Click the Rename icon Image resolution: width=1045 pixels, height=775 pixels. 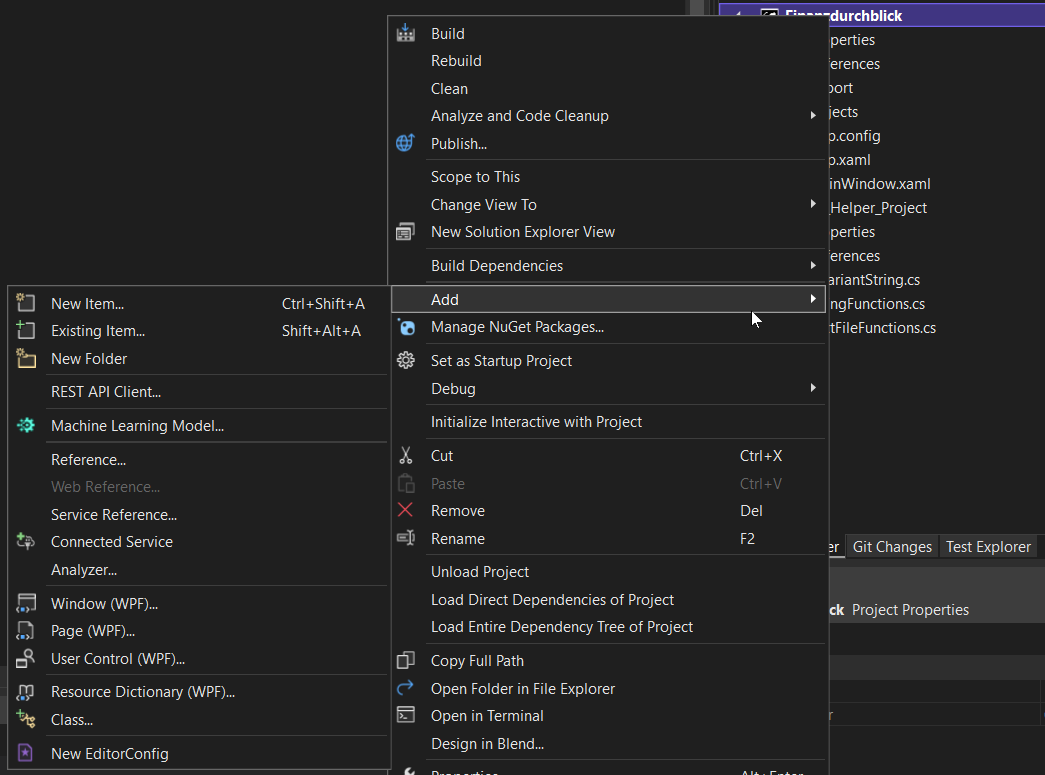click(x=405, y=538)
